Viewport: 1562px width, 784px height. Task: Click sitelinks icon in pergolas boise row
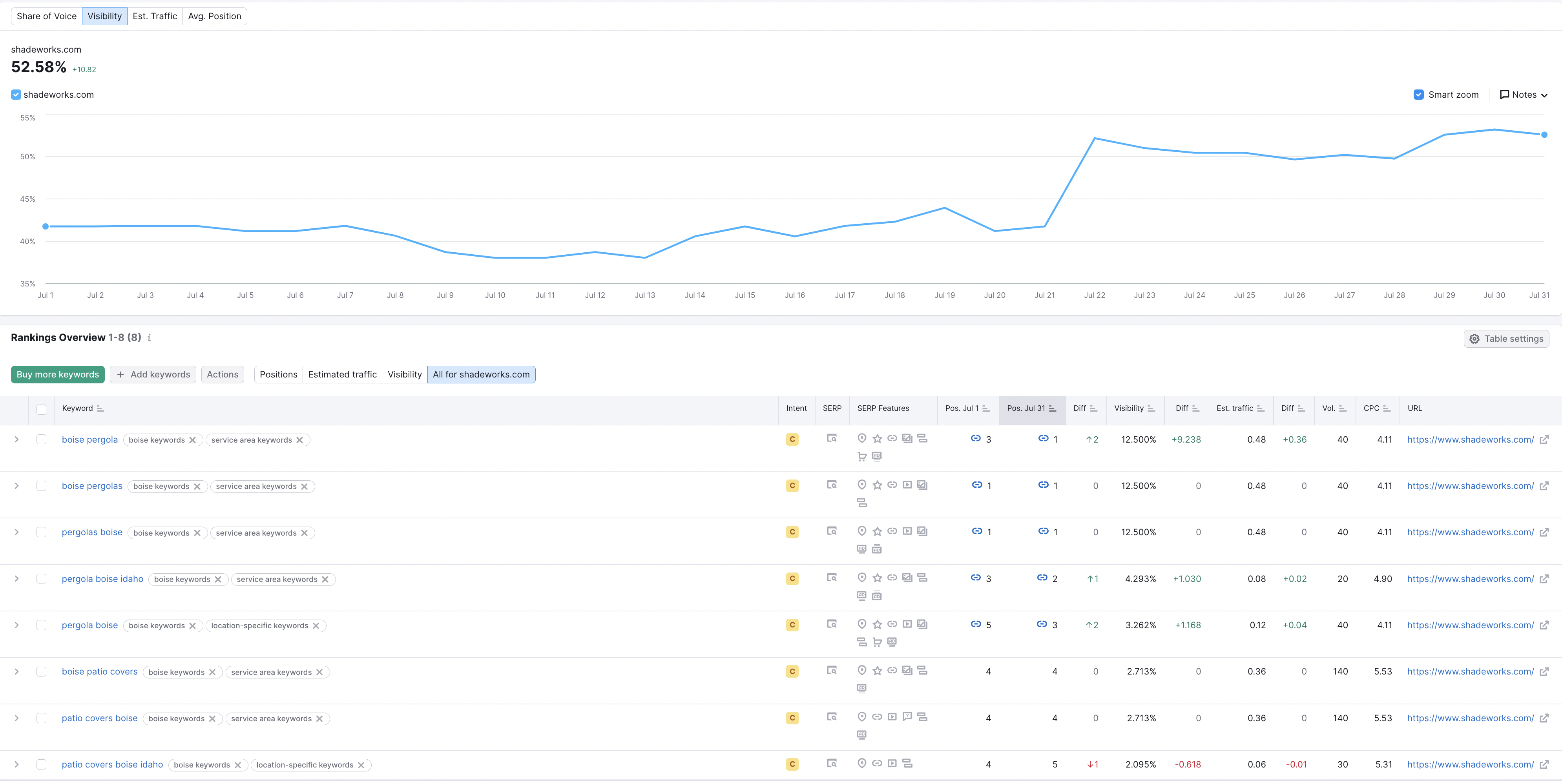(x=892, y=531)
